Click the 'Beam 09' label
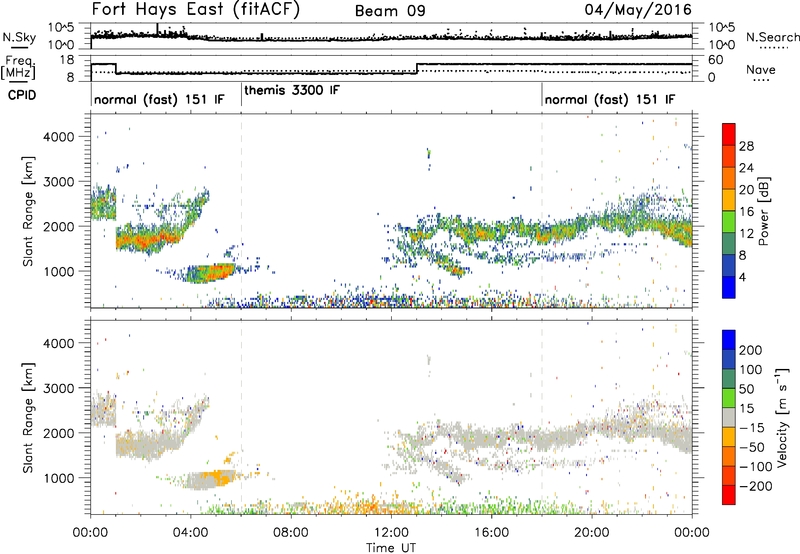Image resolution: width=800 pixels, height=554 pixels. click(x=390, y=11)
